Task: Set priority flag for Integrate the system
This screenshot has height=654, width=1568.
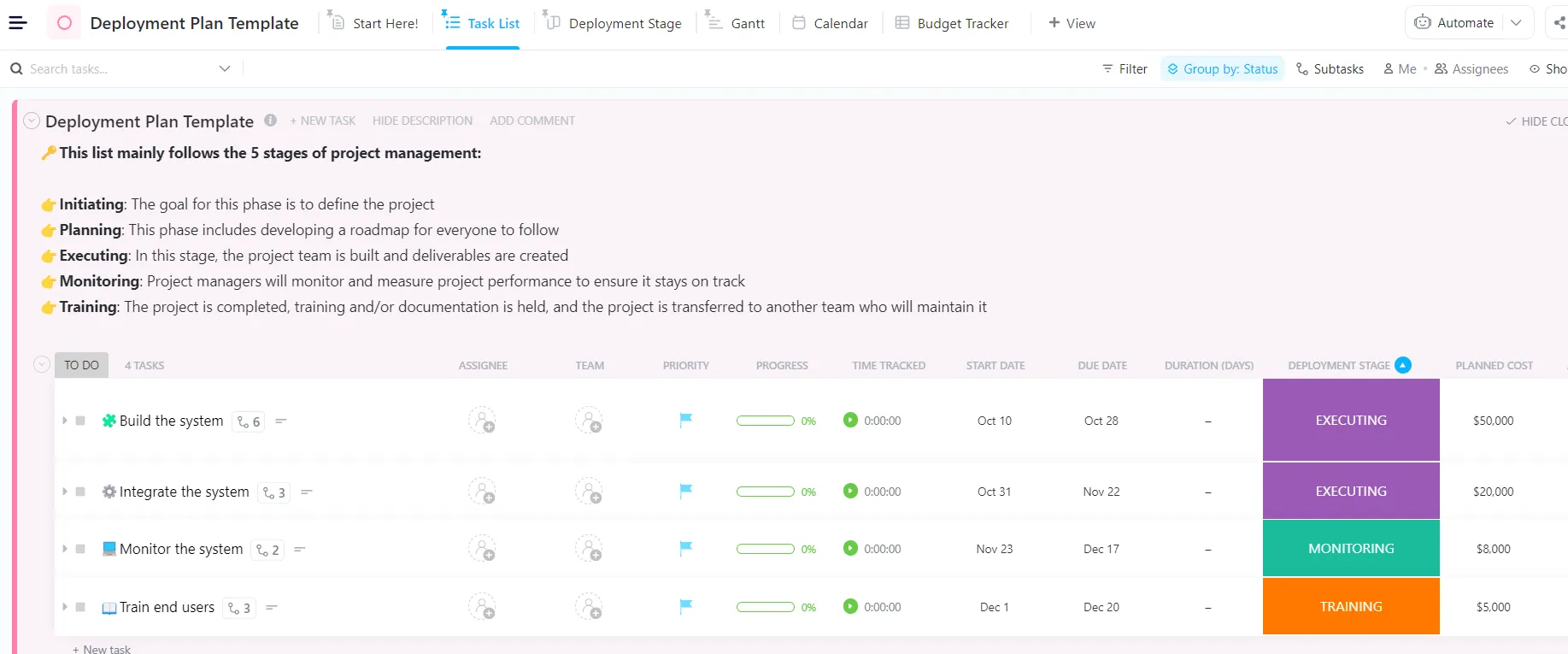Action: (685, 492)
